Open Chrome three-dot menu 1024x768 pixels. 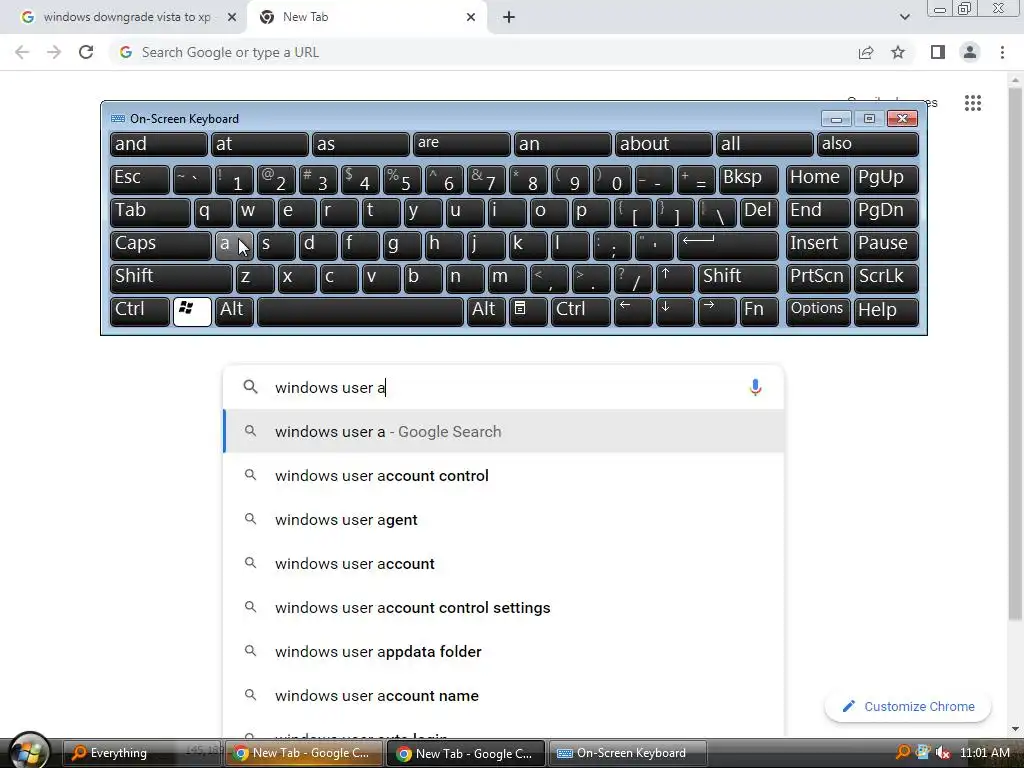pos(1002,52)
